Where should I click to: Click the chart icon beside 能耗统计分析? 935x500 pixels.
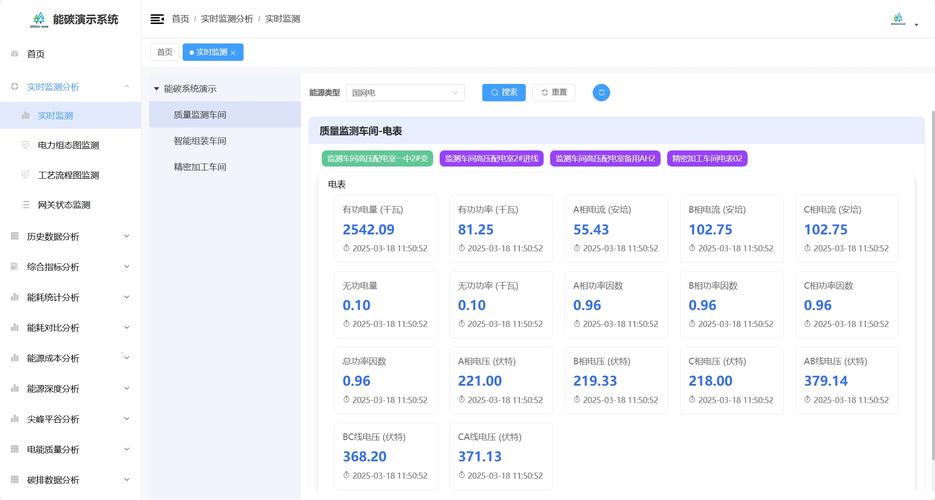(14, 297)
